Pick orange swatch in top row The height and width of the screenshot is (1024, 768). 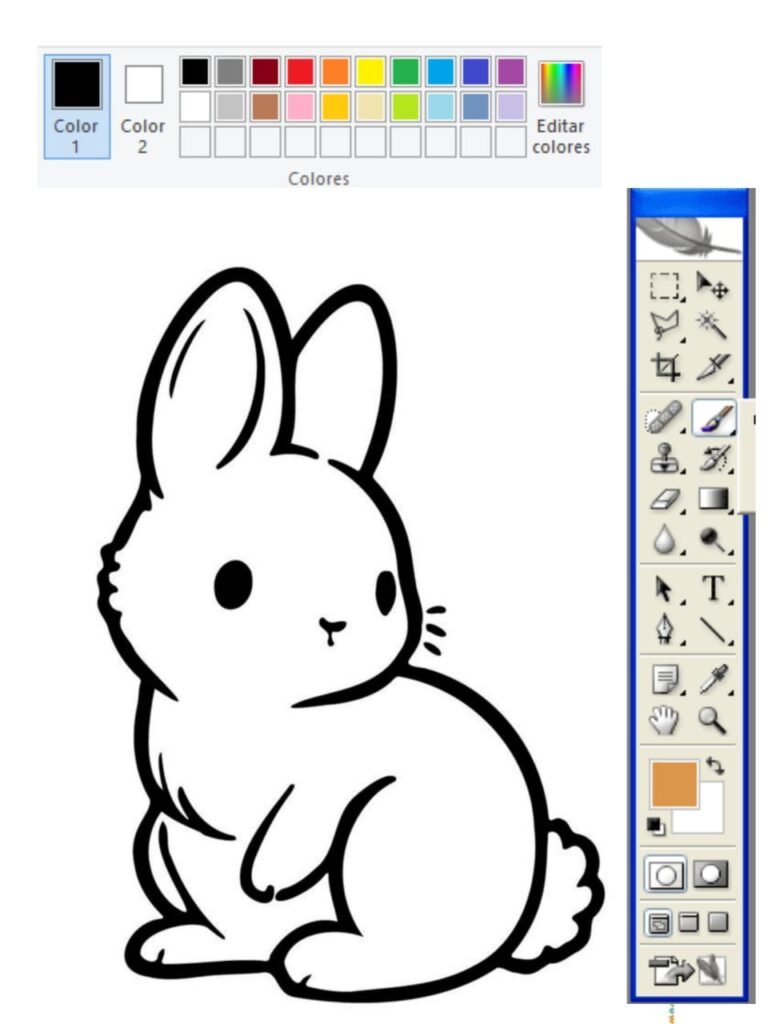pos(335,72)
